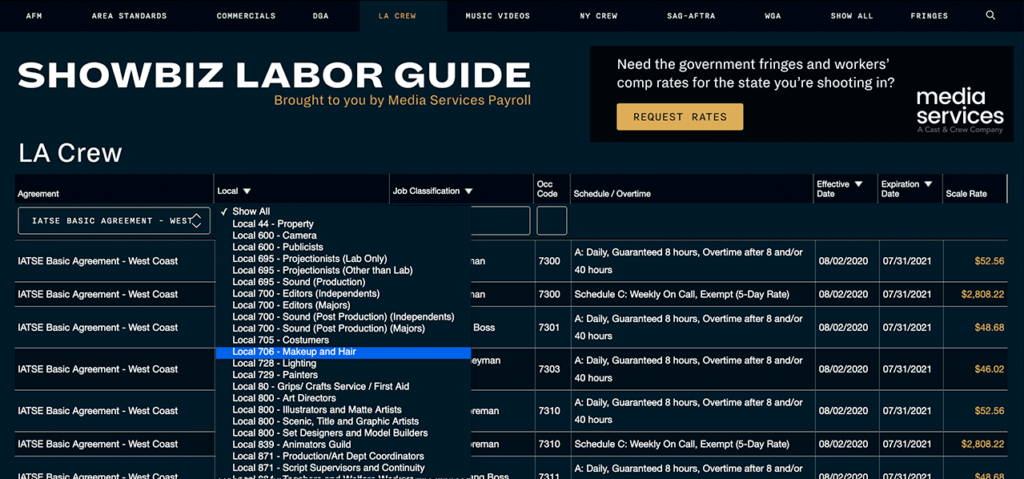1024x479 pixels.
Task: Go to the WGA tab
Action: pos(773,16)
